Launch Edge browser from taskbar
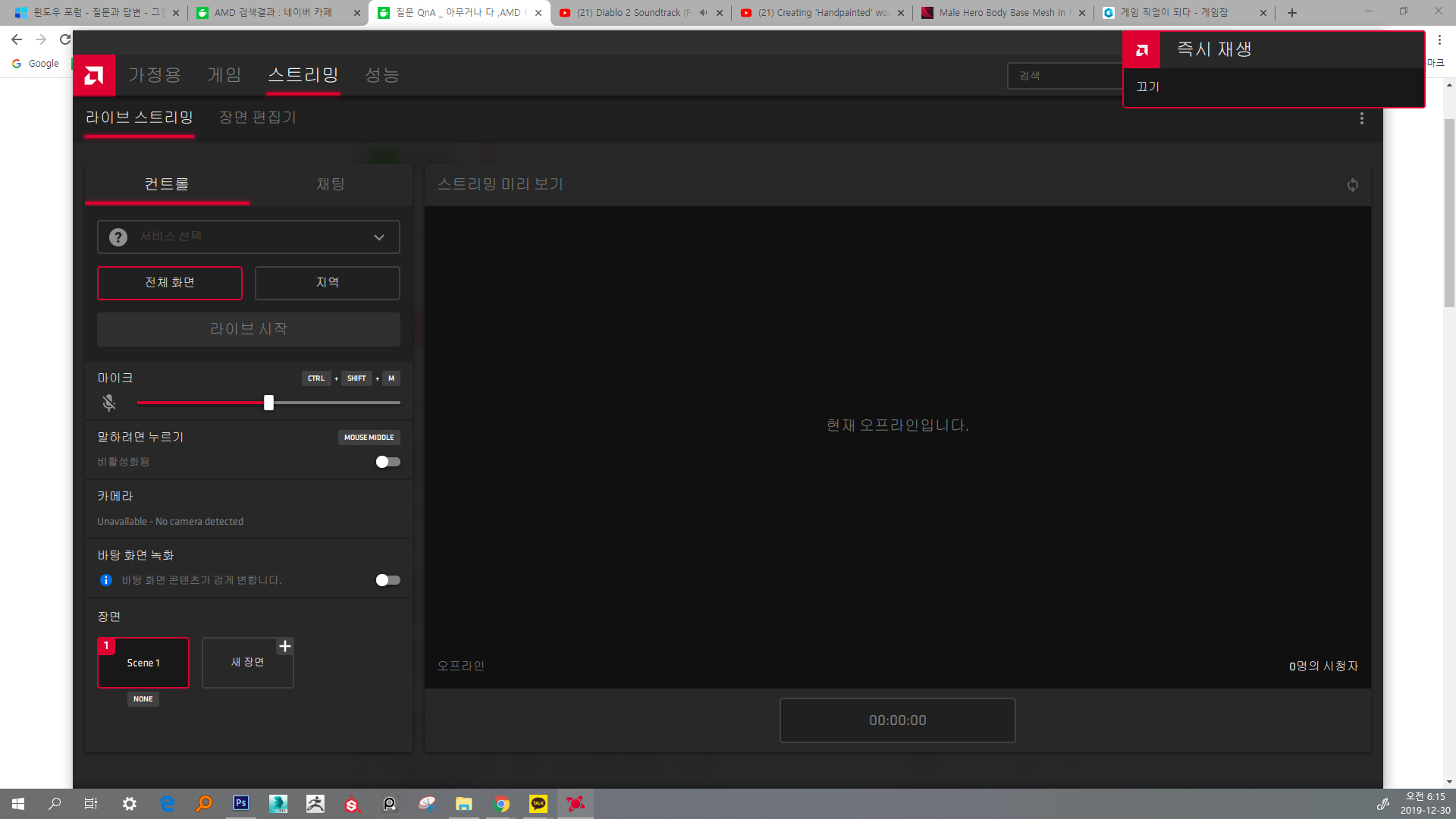This screenshot has height=819, width=1456. tap(167, 804)
